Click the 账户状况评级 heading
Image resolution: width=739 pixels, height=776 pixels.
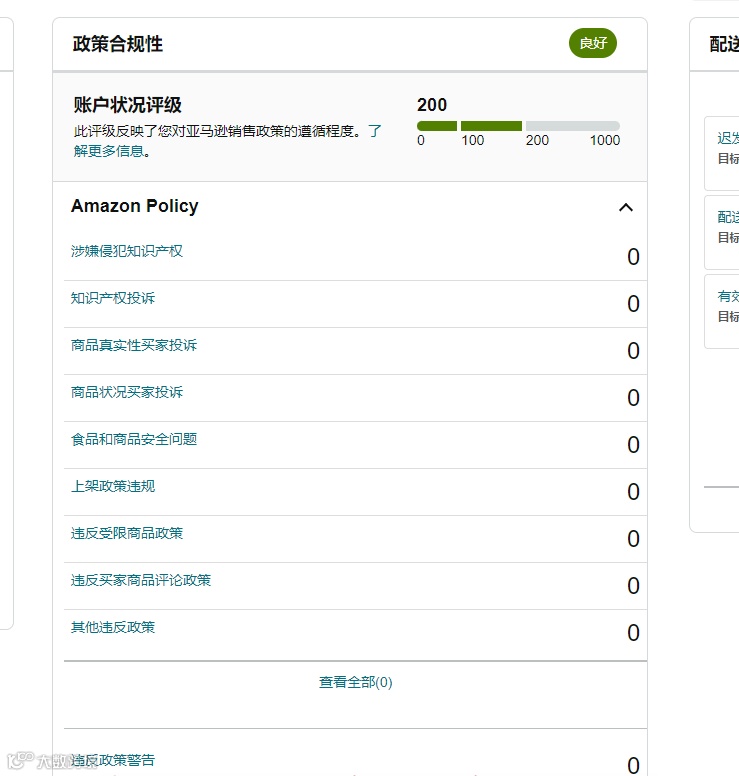(128, 105)
